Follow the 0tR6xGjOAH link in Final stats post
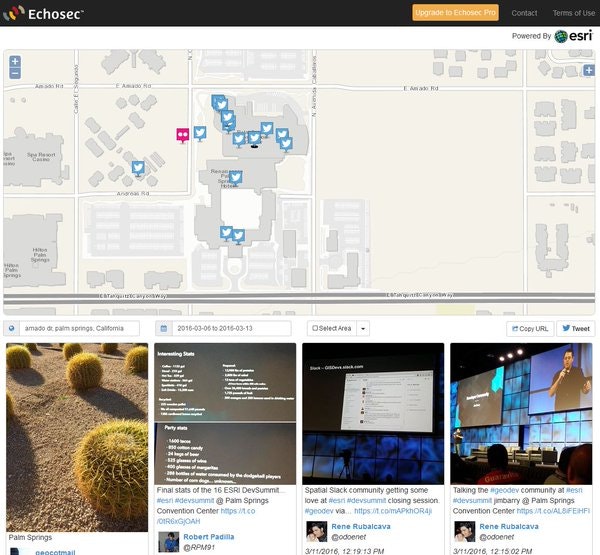This screenshot has width=600, height=555. (178, 521)
